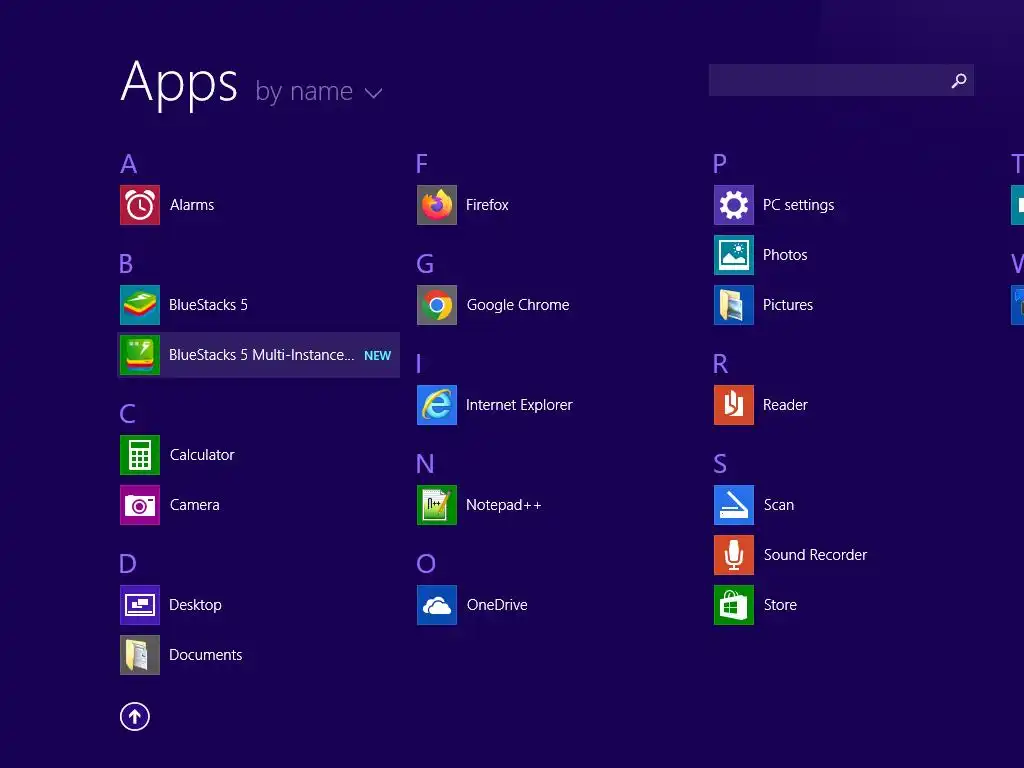Select letter header N
Viewport: 1024px width, 768px height.
[425, 464]
